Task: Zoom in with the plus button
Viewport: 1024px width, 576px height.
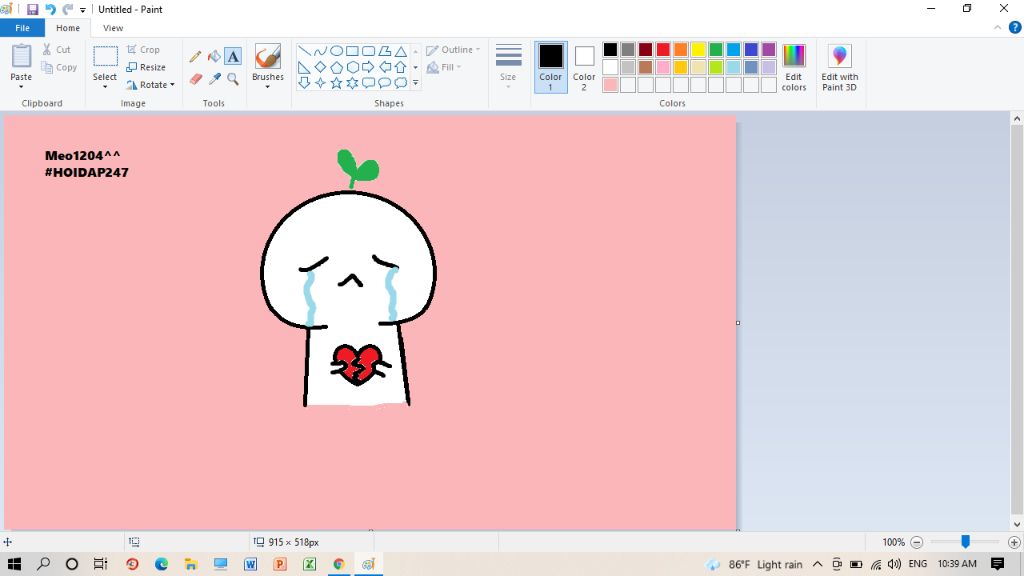Action: (x=1014, y=542)
